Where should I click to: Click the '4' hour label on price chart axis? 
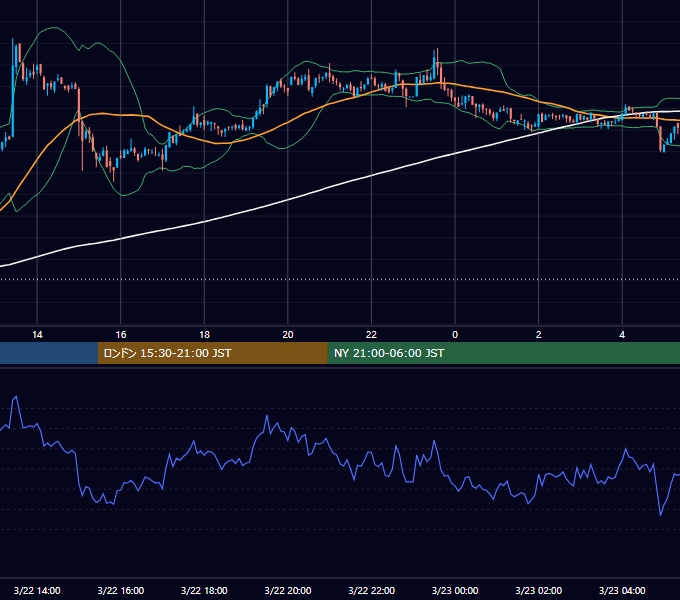(622, 335)
